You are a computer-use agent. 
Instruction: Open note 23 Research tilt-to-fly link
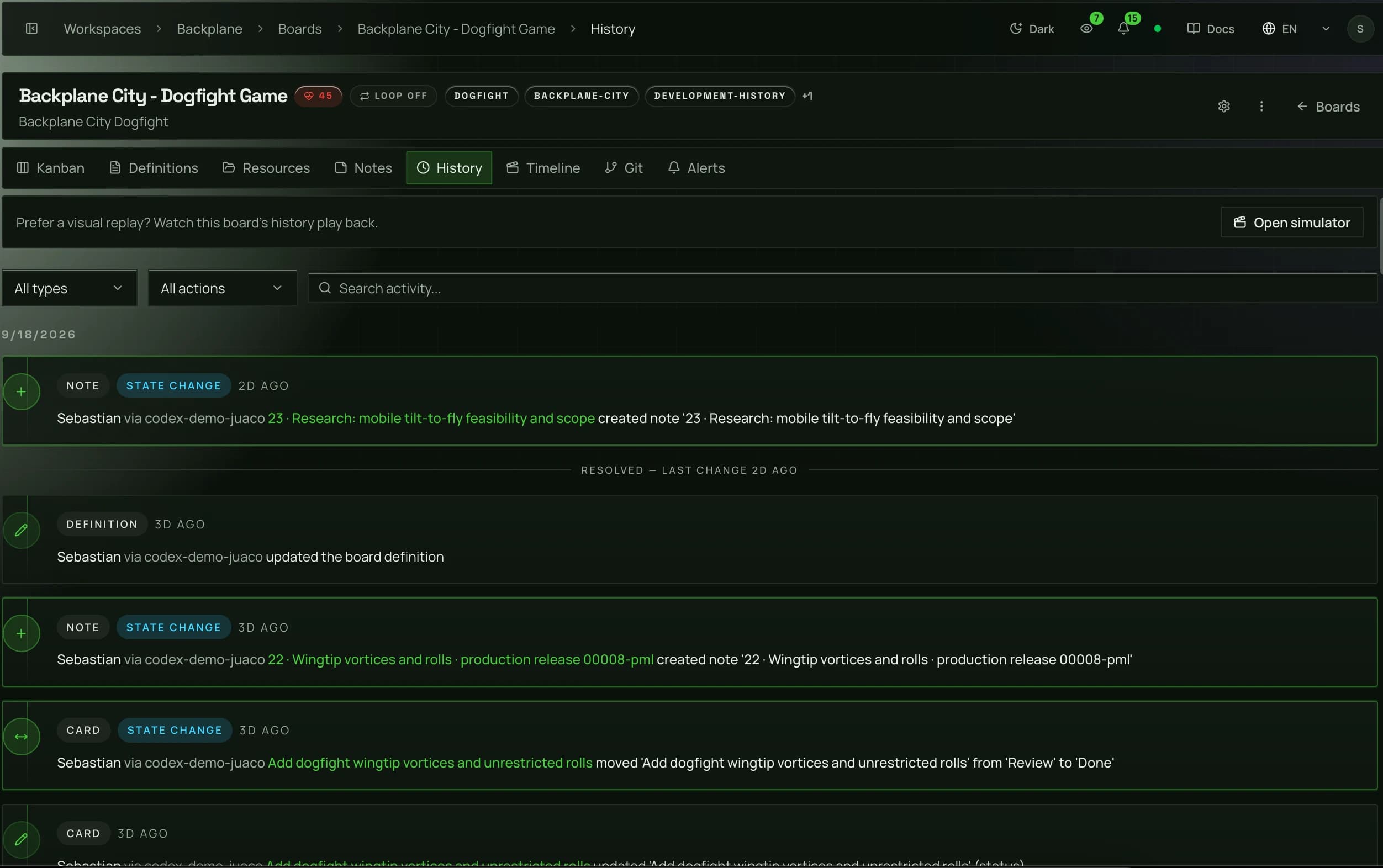tap(431, 418)
